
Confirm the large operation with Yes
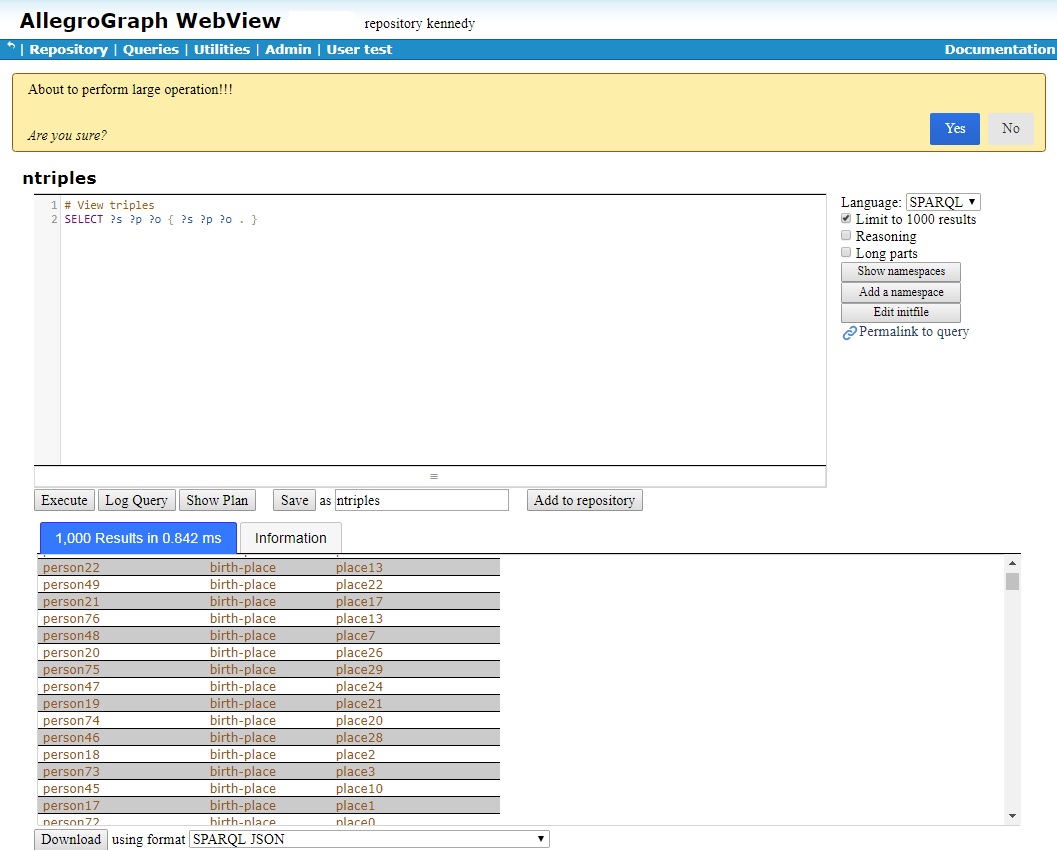tap(954, 128)
